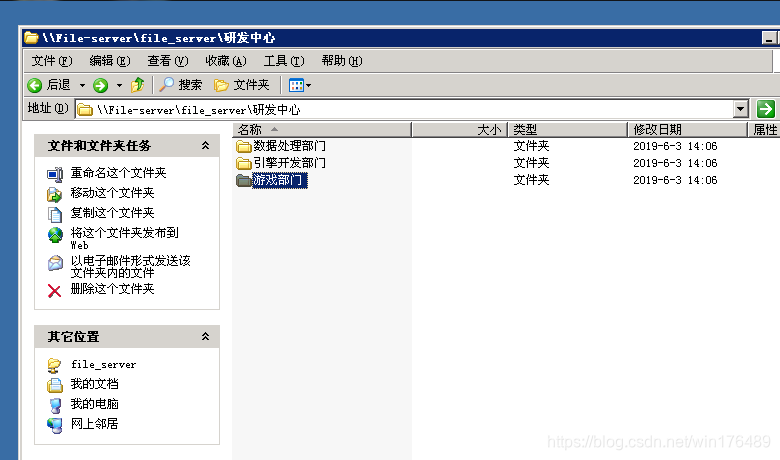Select the 引擎开发部门 folder icon
This screenshot has height=460, width=780.
244,163
